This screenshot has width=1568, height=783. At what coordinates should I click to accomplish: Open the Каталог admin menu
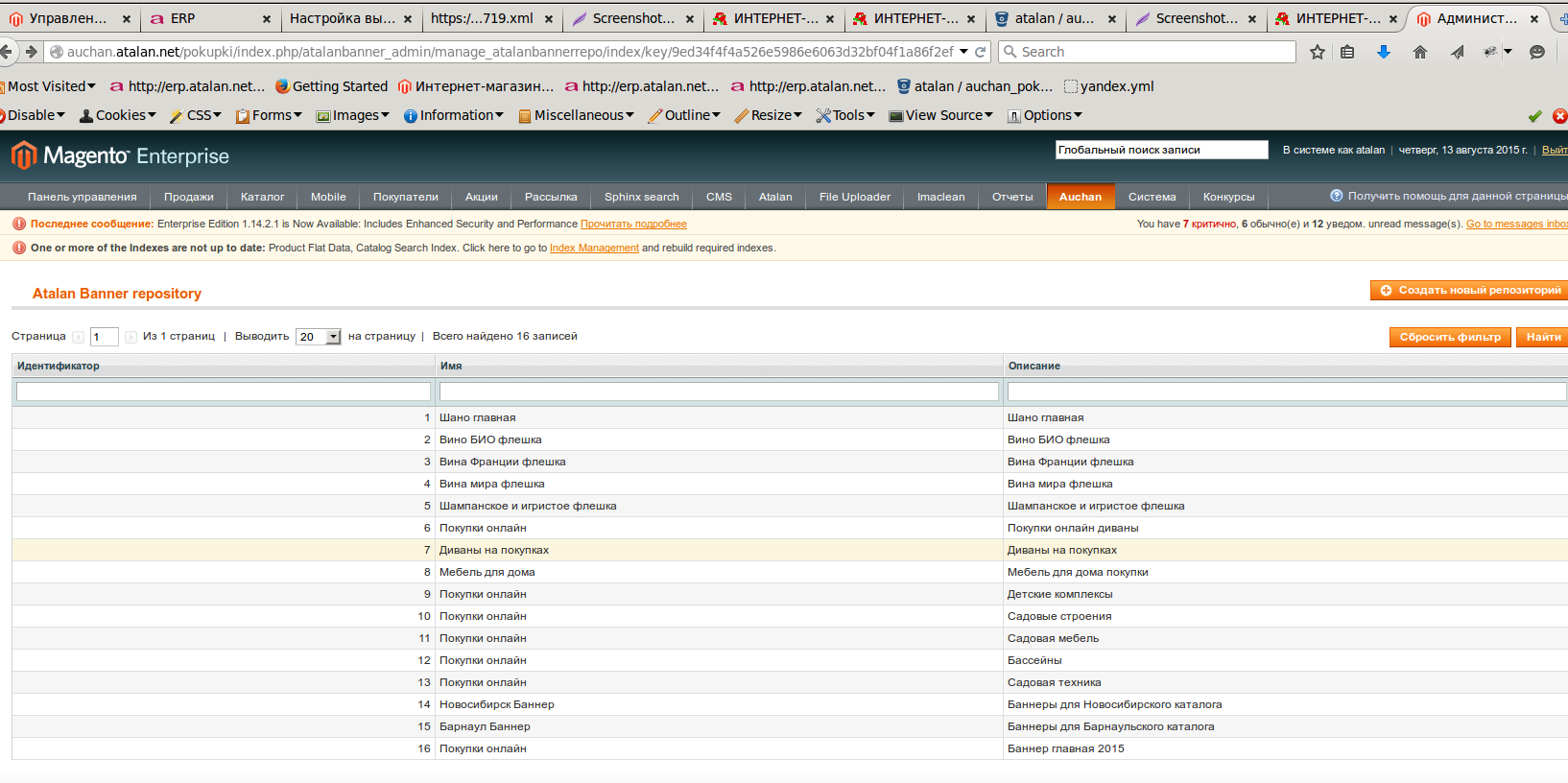[262, 197]
